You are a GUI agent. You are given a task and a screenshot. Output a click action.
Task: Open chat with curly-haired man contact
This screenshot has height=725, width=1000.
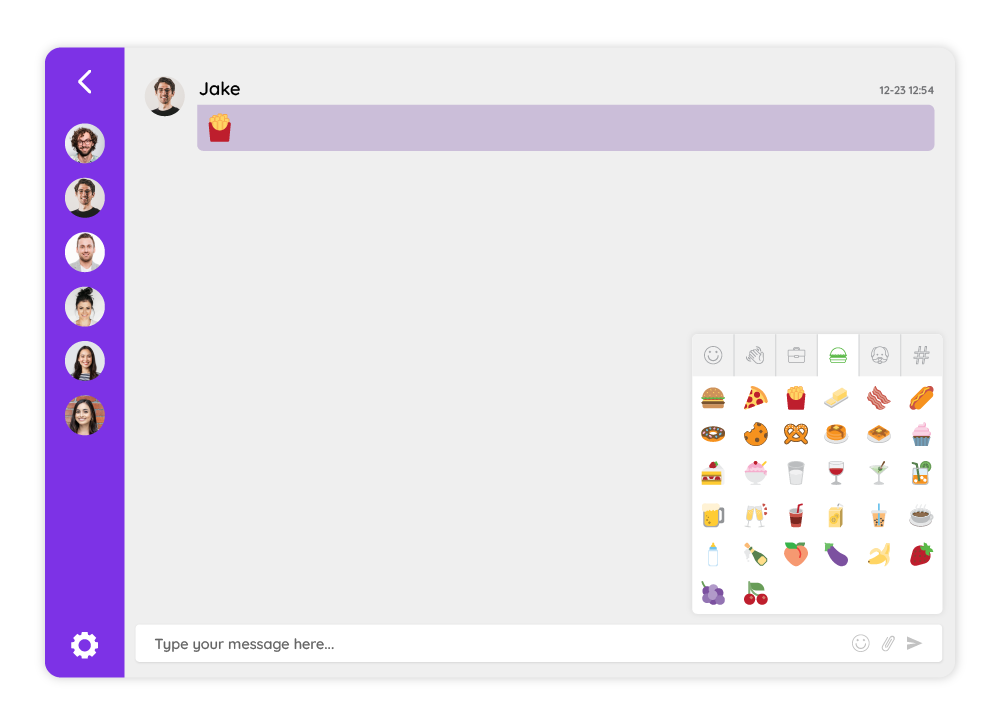(x=85, y=143)
